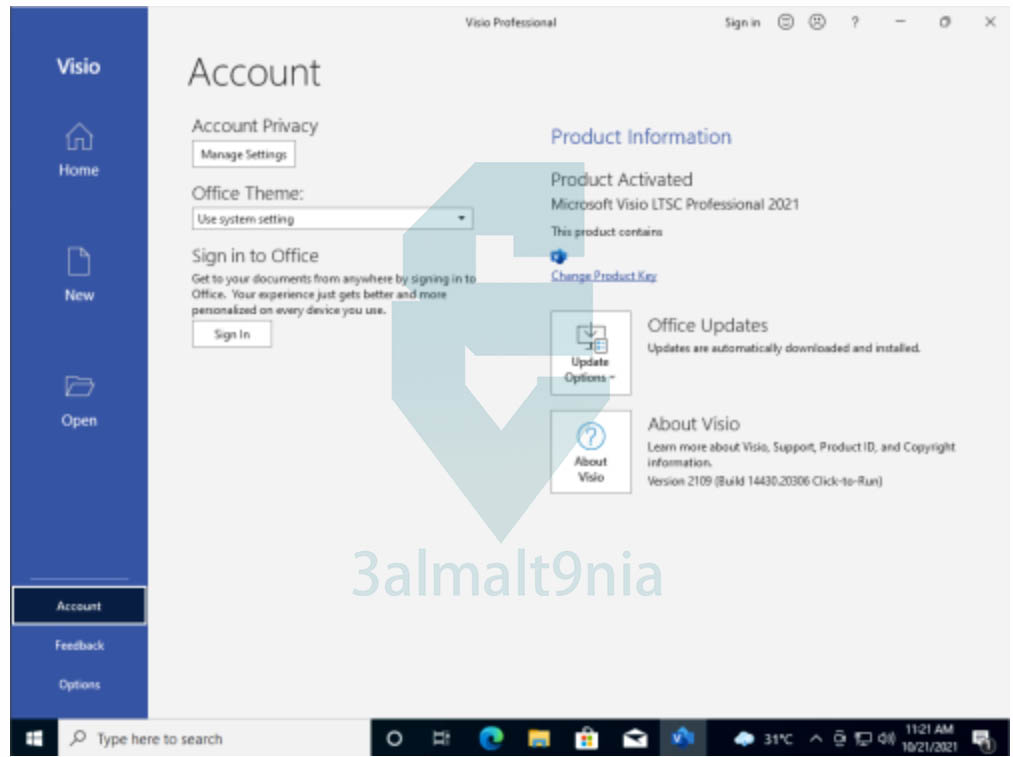Click the Product Activated text

(621, 180)
